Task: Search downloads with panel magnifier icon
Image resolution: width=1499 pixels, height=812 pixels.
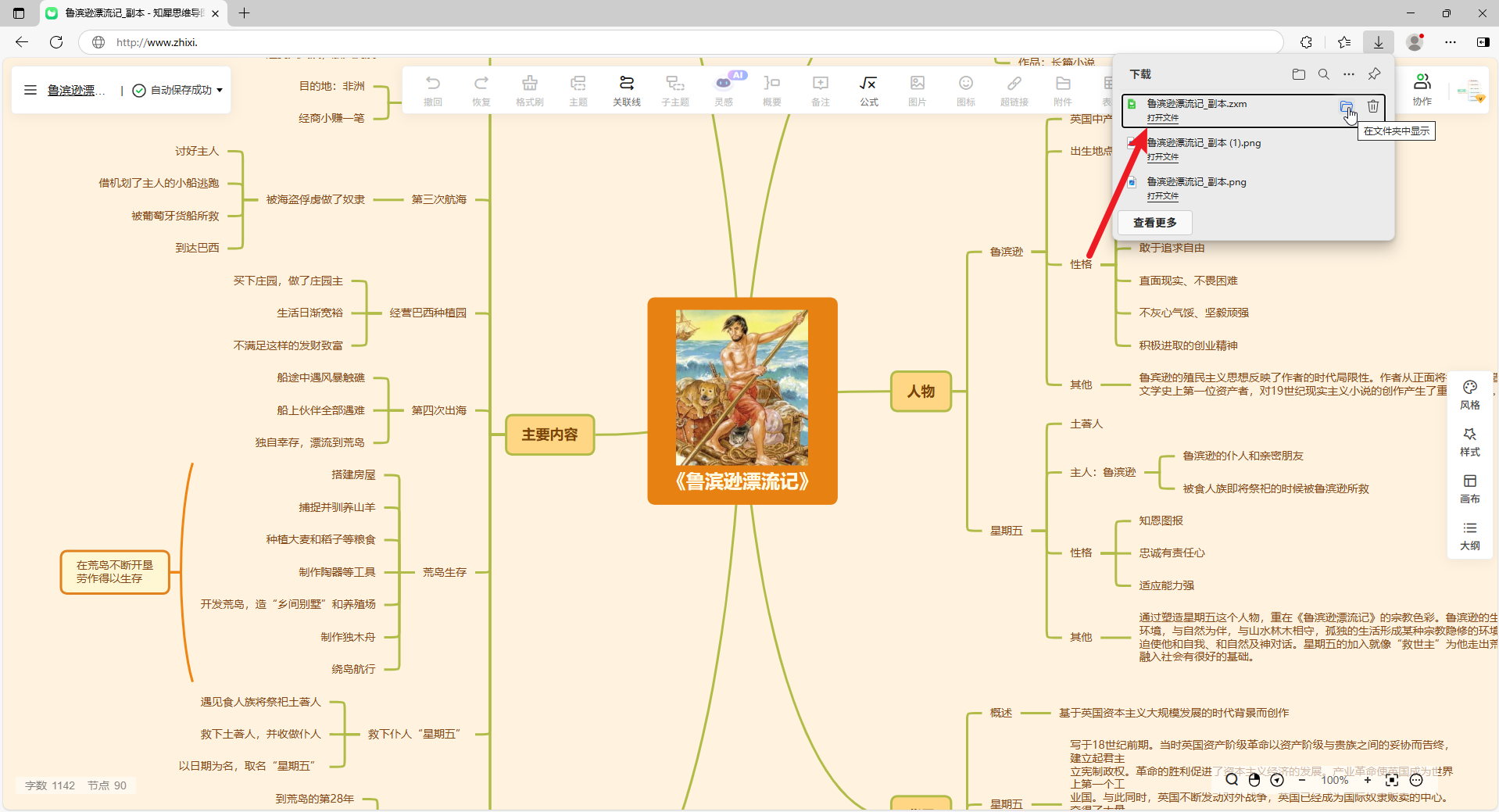Action: click(1324, 74)
